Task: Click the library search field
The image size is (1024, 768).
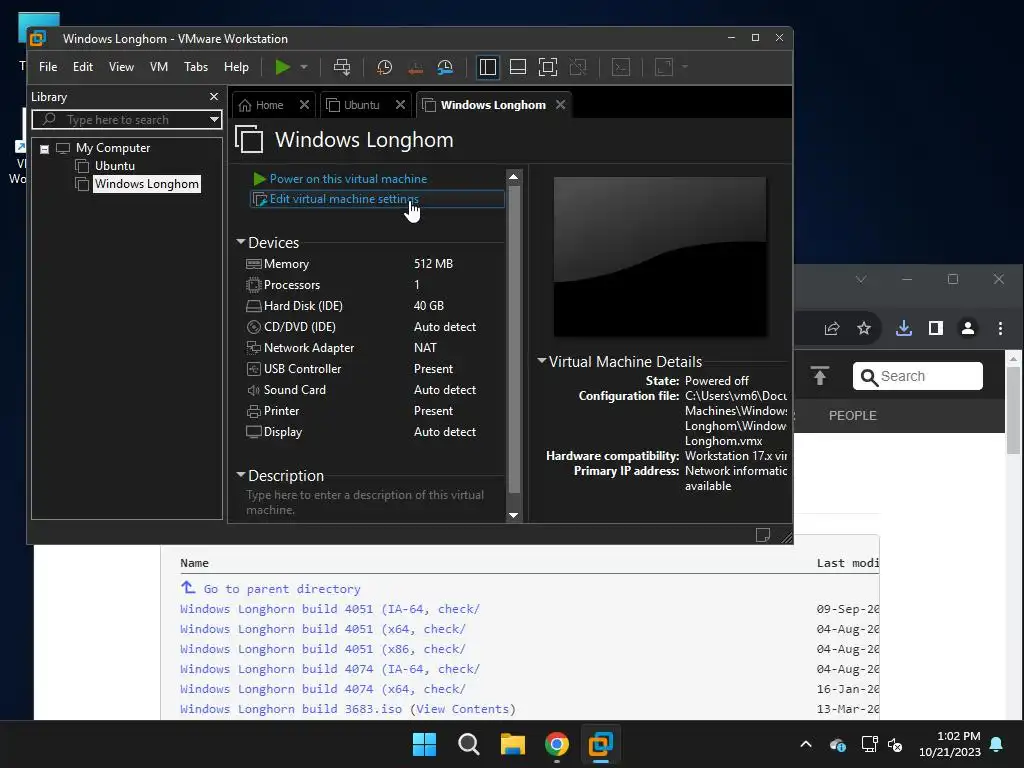Action: pyautogui.click(x=121, y=120)
